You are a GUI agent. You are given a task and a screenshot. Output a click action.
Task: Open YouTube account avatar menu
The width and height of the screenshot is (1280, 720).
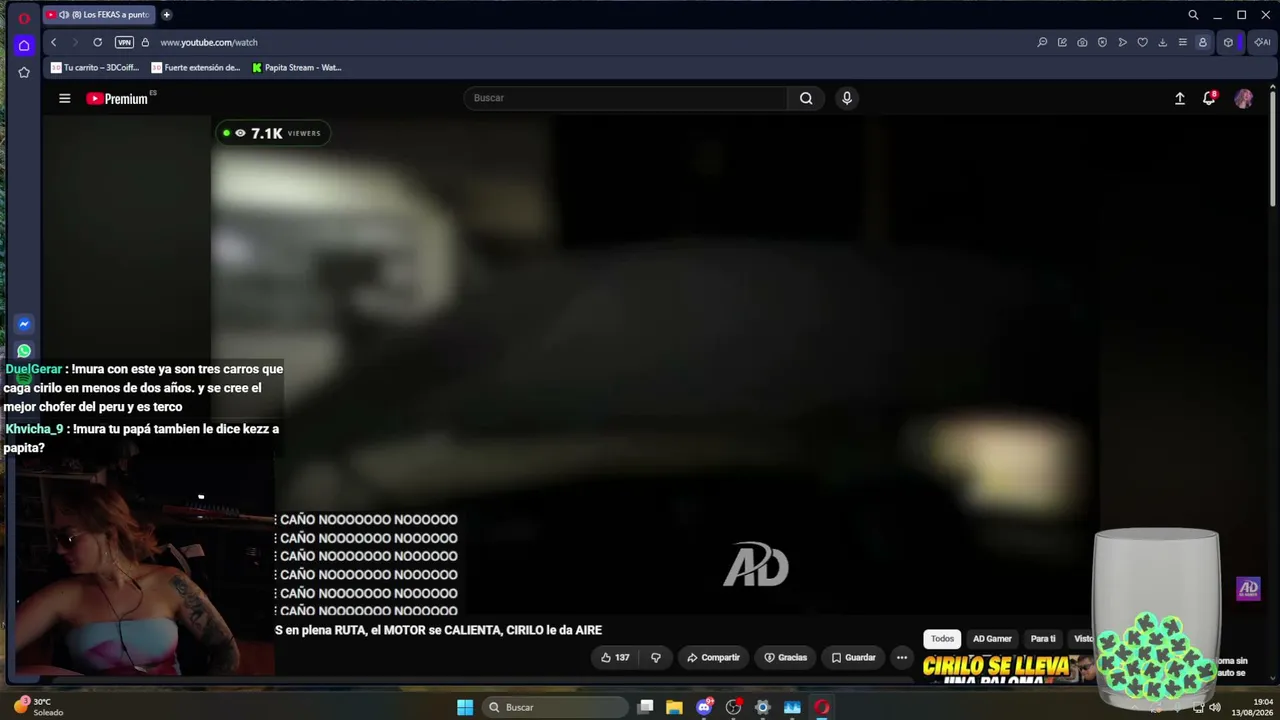tap(1244, 98)
